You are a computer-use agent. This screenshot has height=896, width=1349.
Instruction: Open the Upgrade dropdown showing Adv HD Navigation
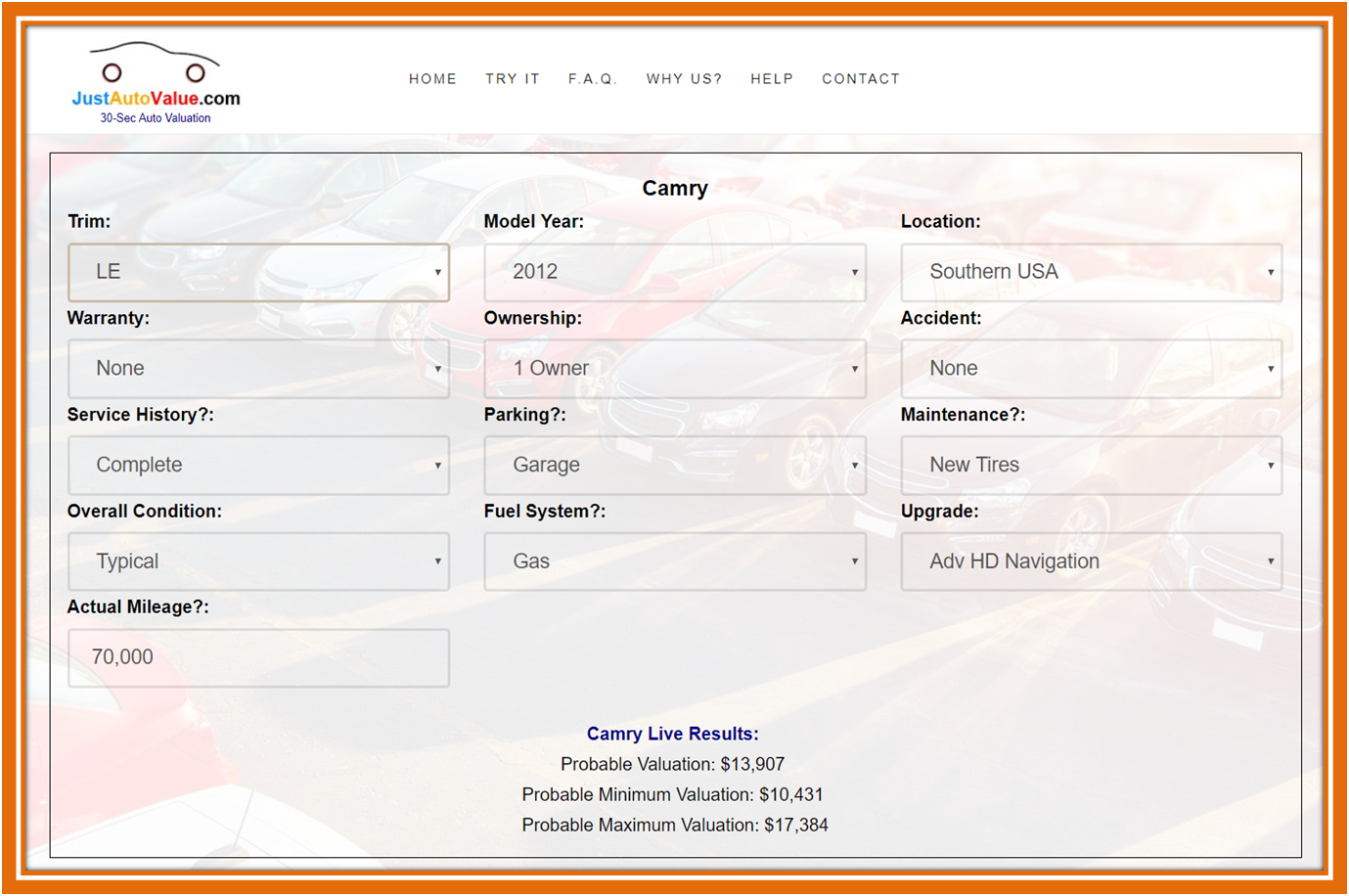click(x=1091, y=561)
